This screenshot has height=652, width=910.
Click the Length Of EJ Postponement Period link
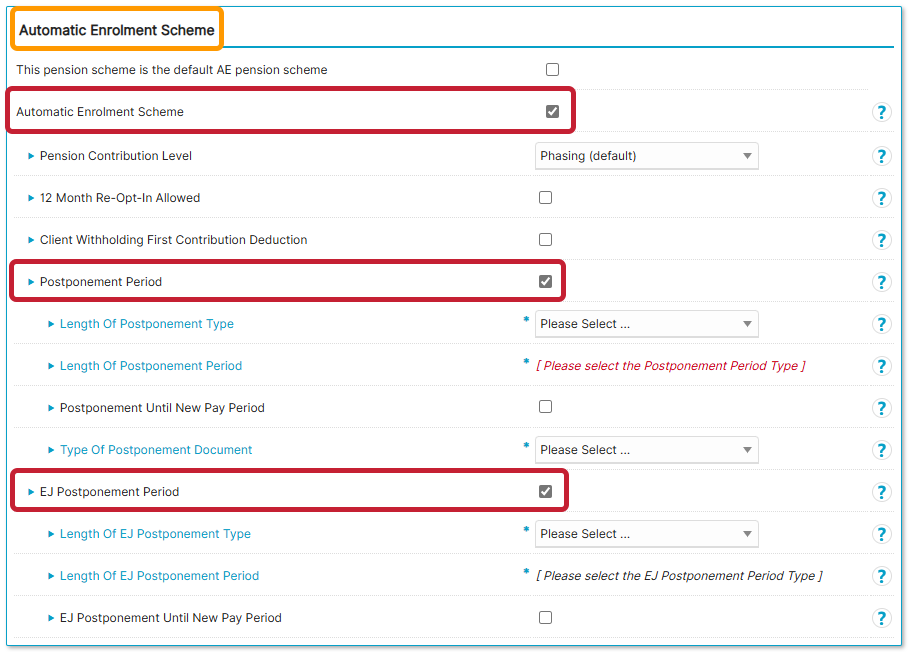159,576
